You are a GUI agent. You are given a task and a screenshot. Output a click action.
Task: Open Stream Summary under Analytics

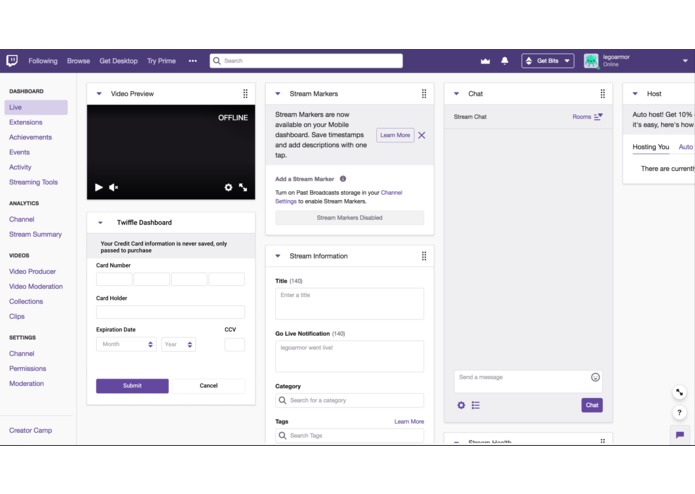click(35, 234)
